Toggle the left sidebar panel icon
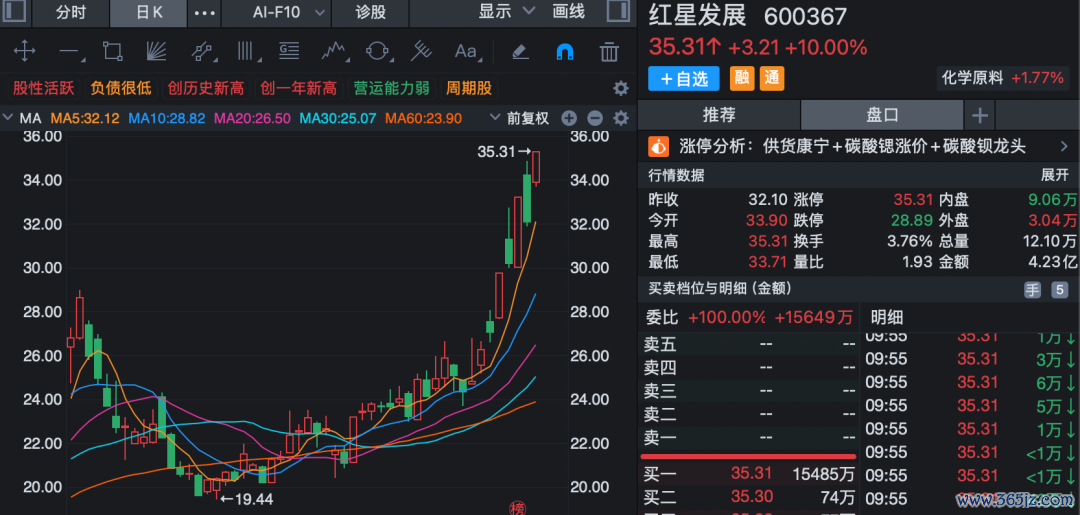 click(16, 12)
